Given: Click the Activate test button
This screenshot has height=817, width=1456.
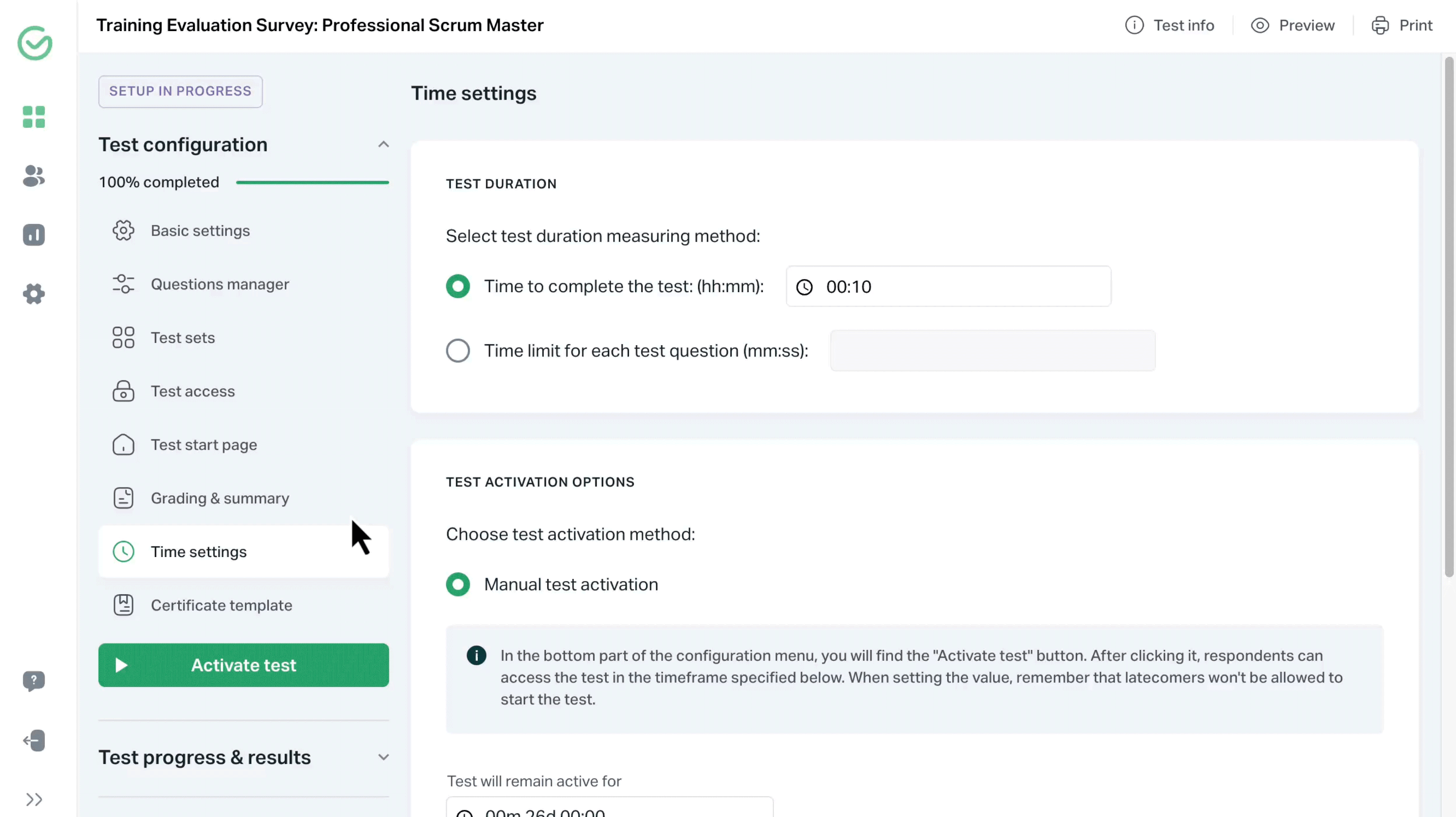Looking at the screenshot, I should coord(243,665).
